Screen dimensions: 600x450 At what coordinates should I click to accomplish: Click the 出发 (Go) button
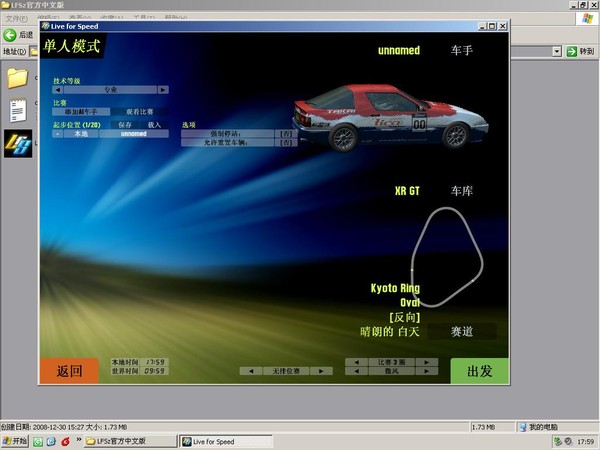point(479,371)
